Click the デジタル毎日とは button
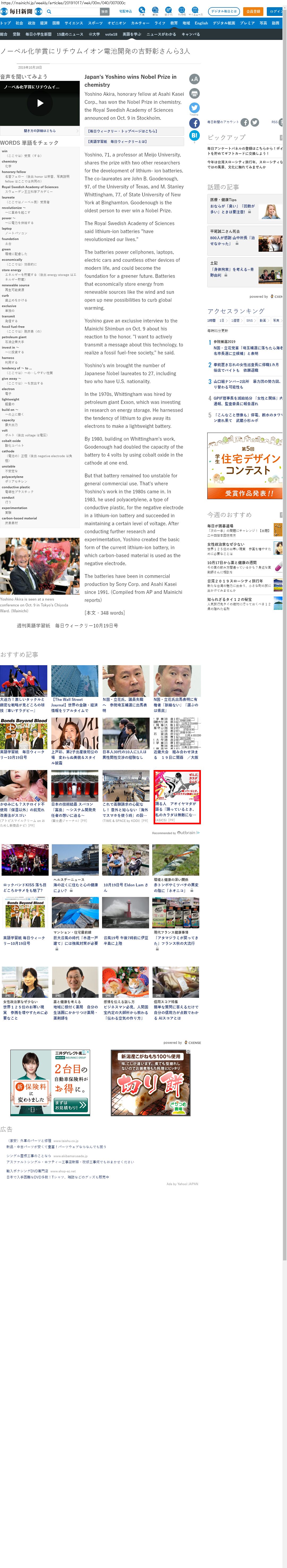The height and width of the screenshot is (1568, 287). click(224, 11)
